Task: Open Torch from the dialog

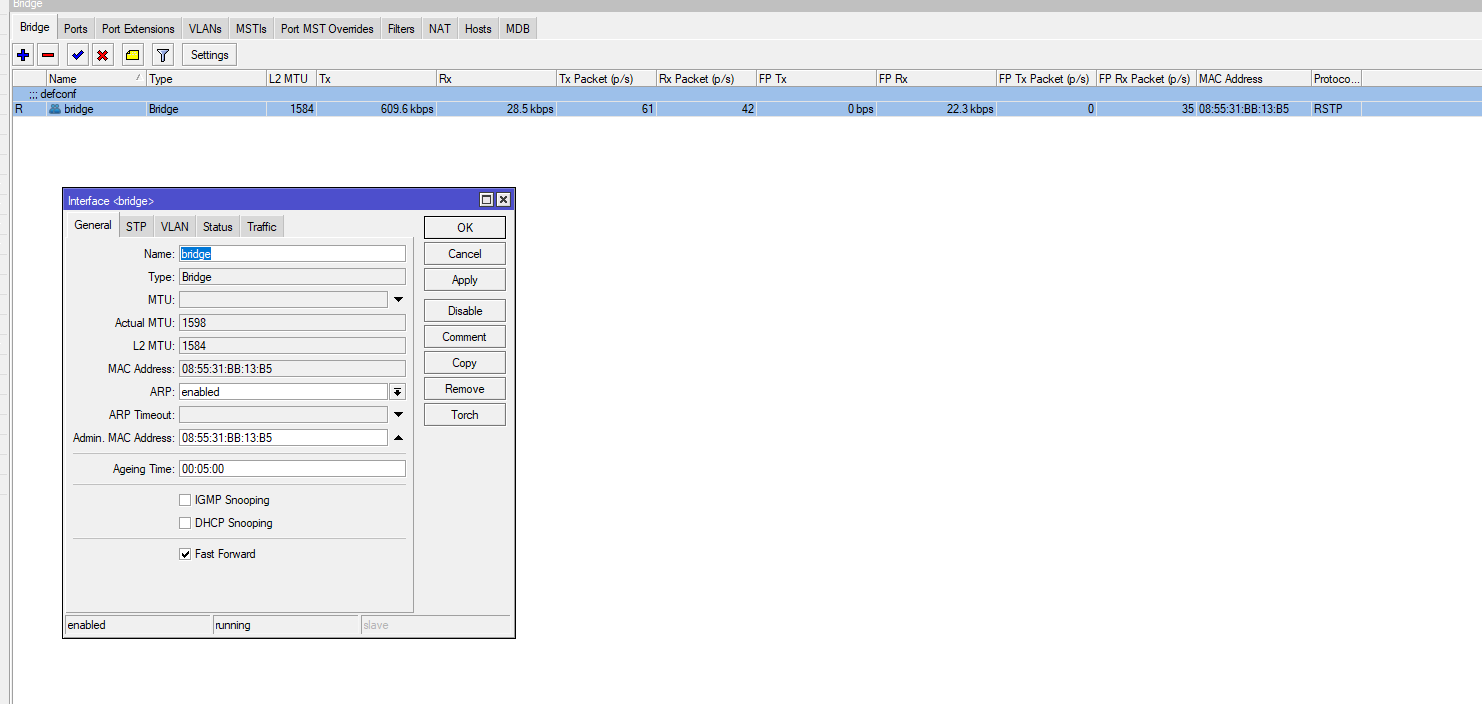Action: (465, 415)
